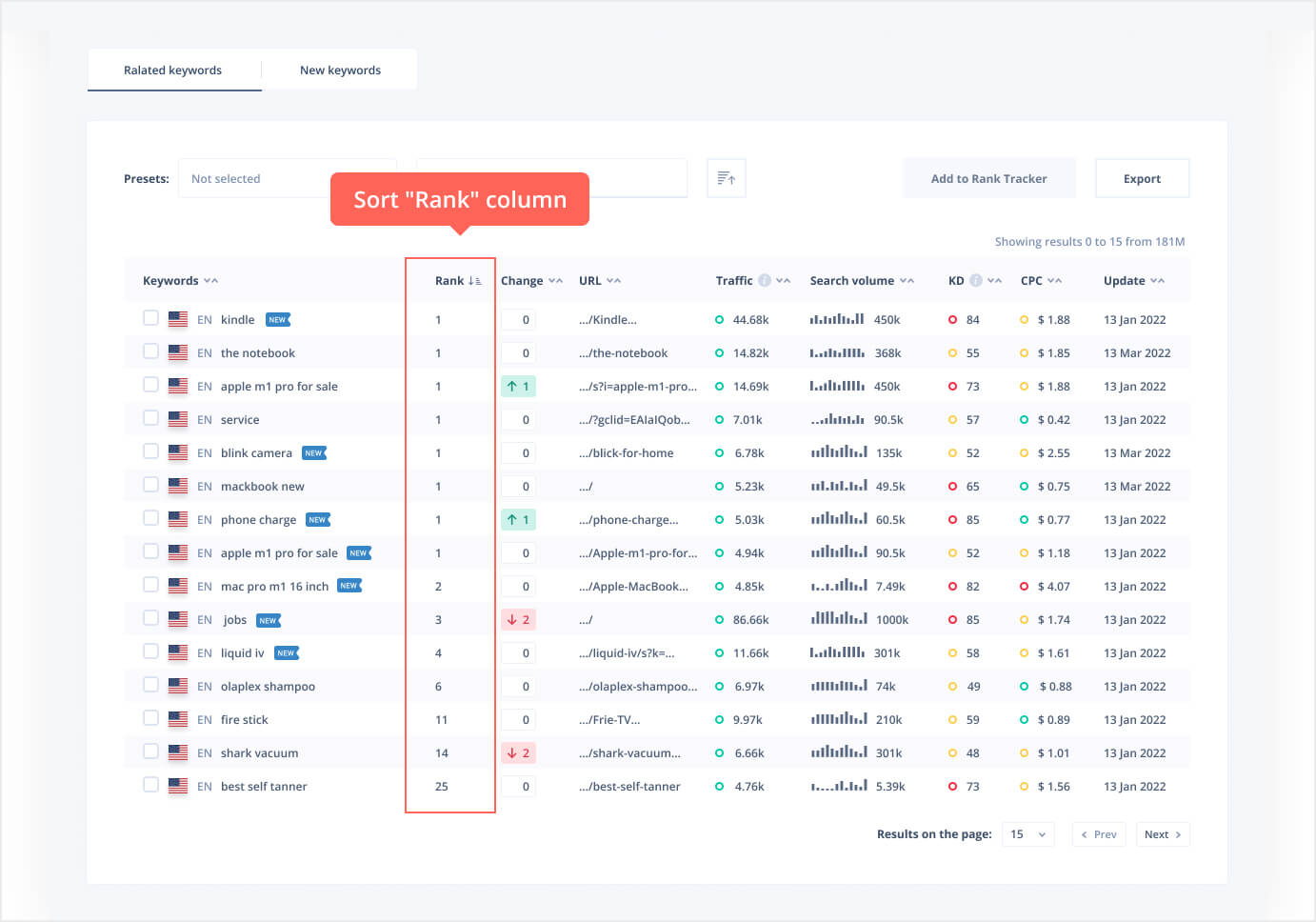Check the shark vacuum row checkbox
Image resolution: width=1316 pixels, height=922 pixels.
click(x=150, y=752)
